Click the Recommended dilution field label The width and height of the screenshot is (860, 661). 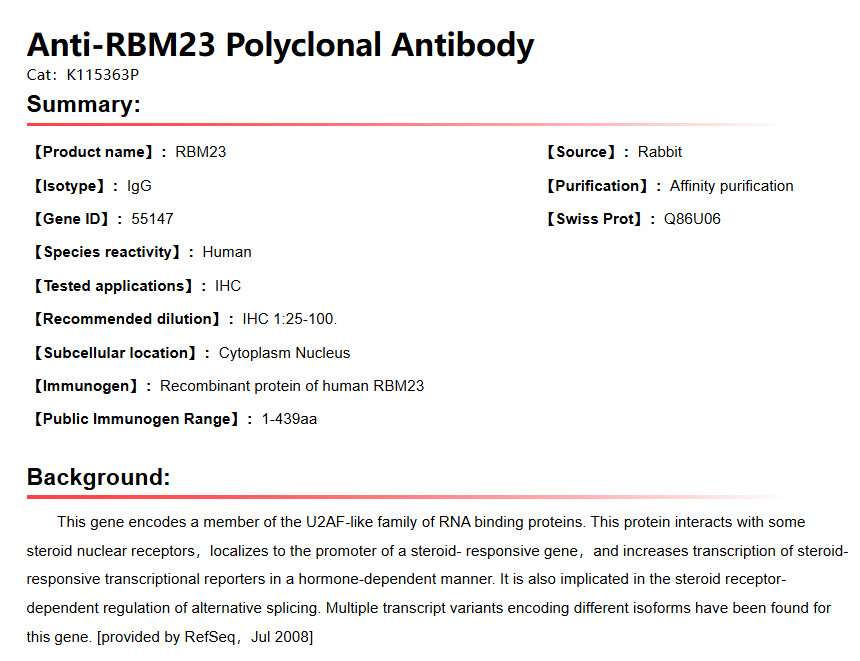click(126, 319)
